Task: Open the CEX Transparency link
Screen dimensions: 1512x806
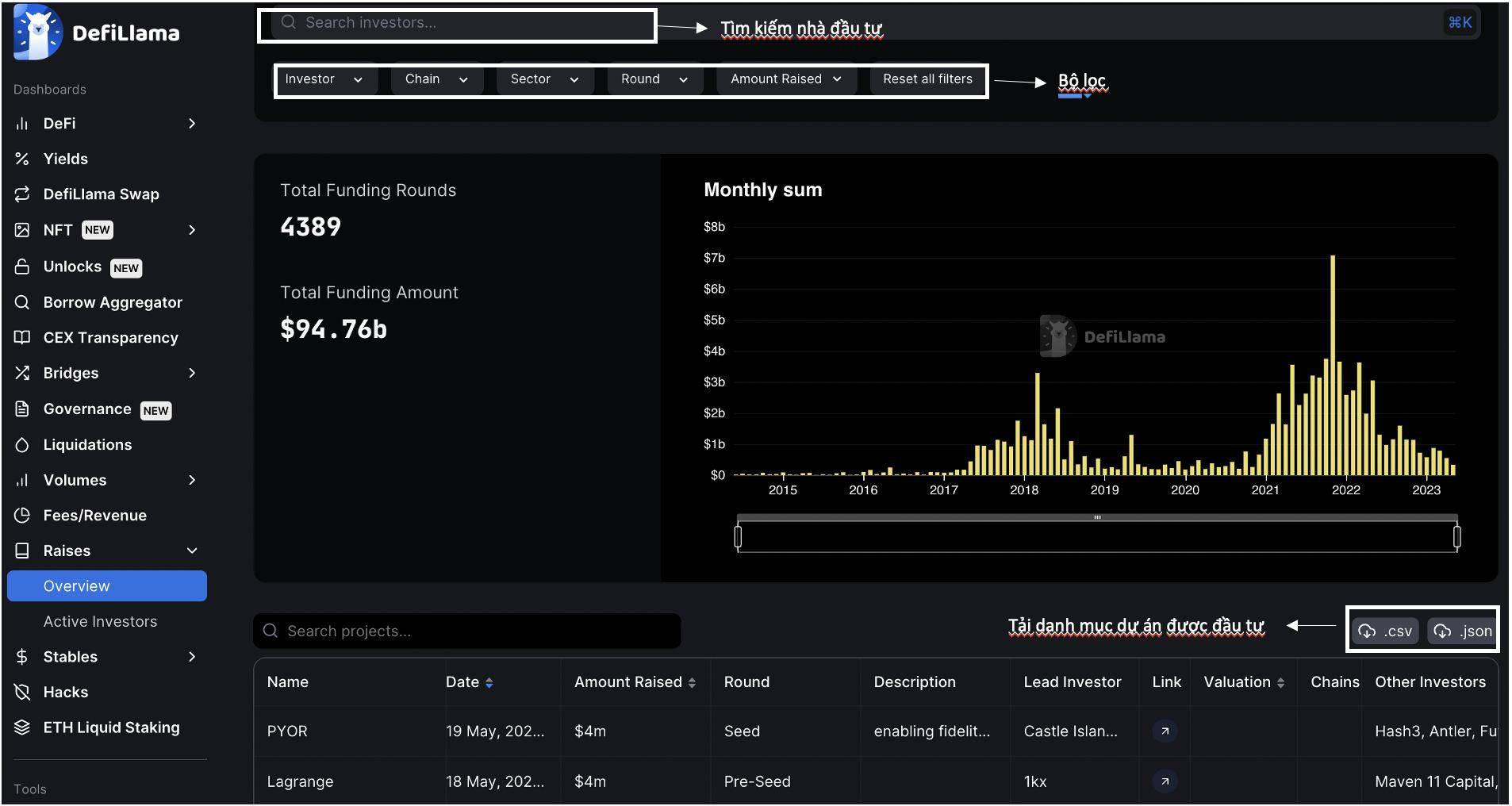Action: pyautogui.click(x=111, y=337)
